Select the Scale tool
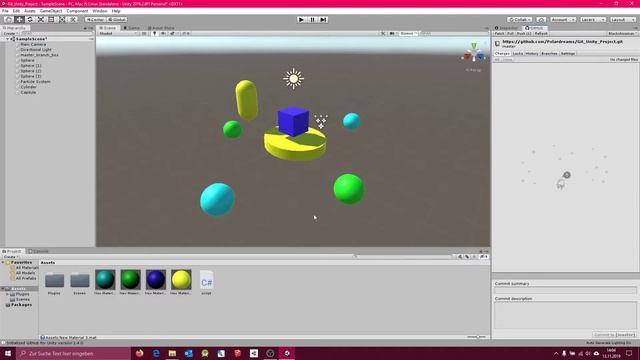The height and width of the screenshot is (360, 640). pos(40,20)
